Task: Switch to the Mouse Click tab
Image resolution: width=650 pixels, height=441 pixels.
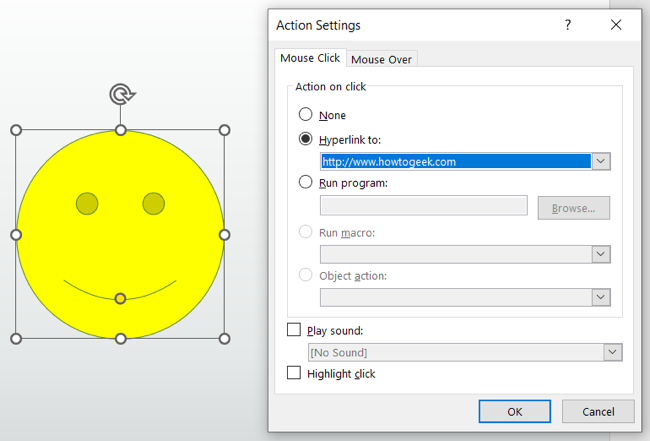Action: [x=310, y=58]
